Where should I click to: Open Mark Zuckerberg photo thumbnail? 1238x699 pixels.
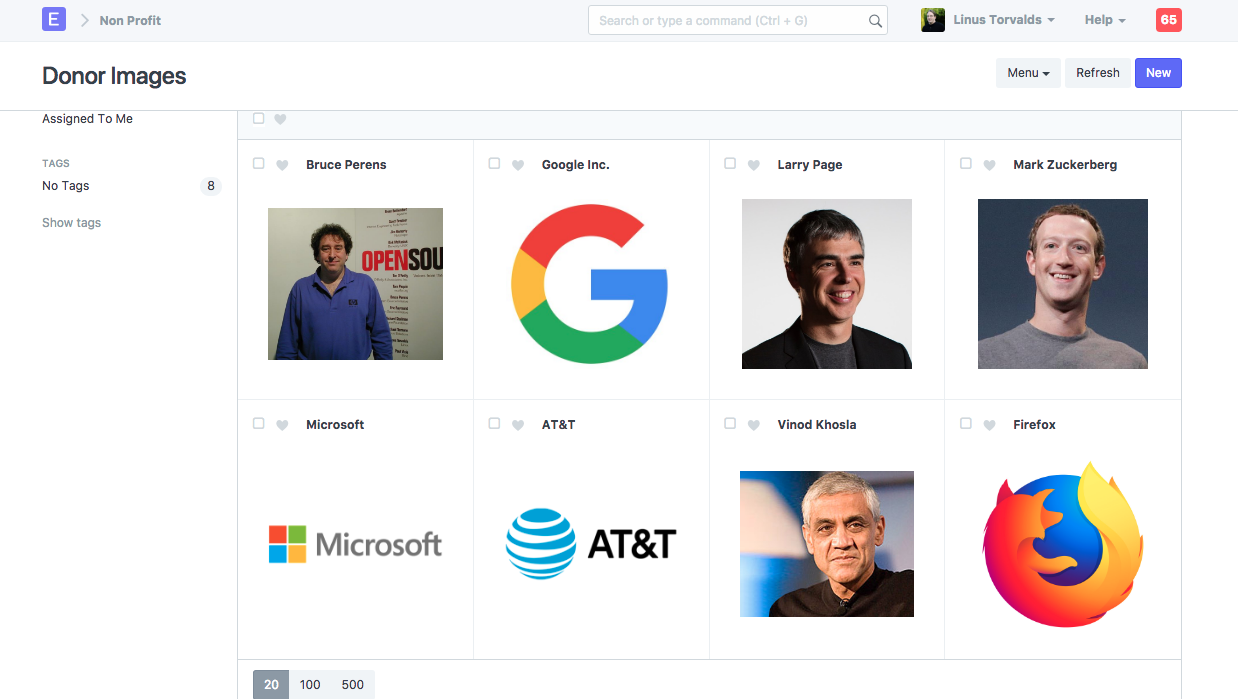point(1063,284)
